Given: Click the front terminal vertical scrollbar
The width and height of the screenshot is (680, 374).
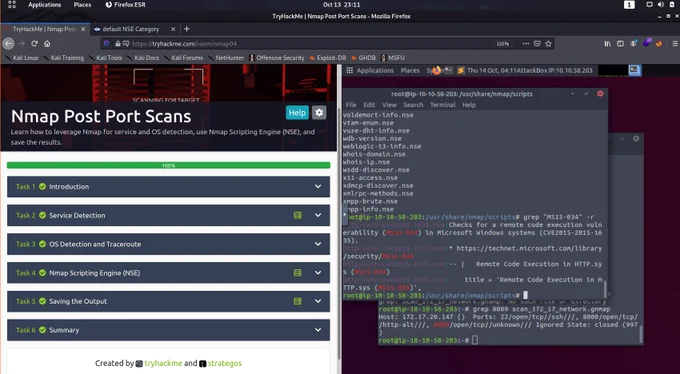Looking at the screenshot, I should 604,288.
